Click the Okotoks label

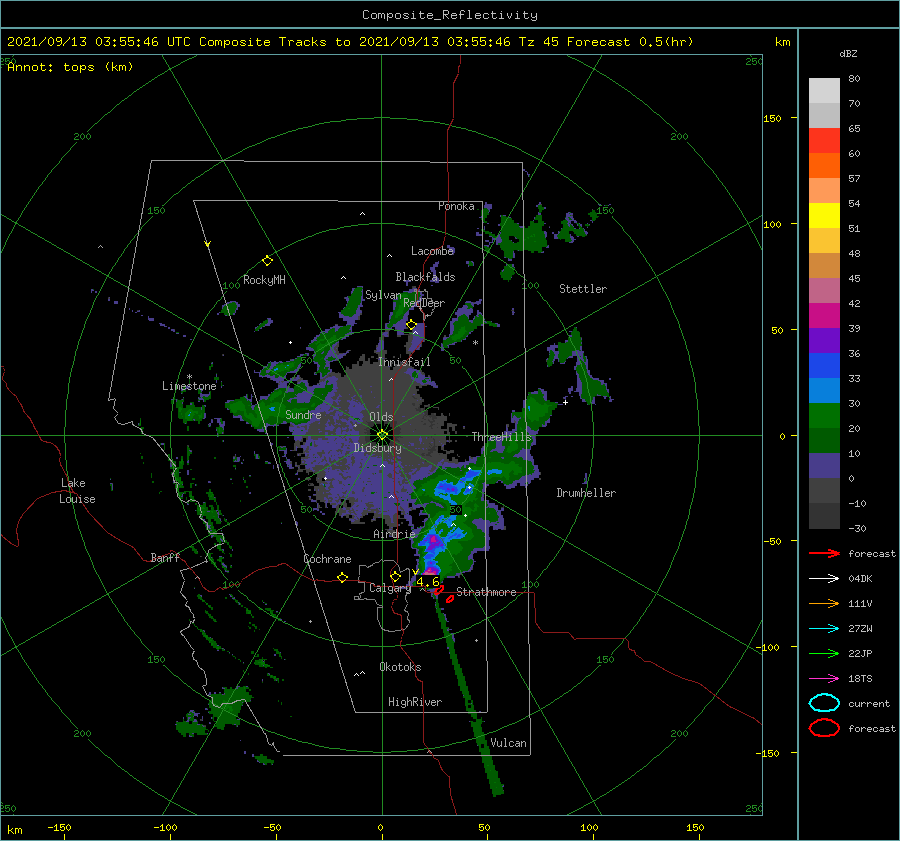400,667
